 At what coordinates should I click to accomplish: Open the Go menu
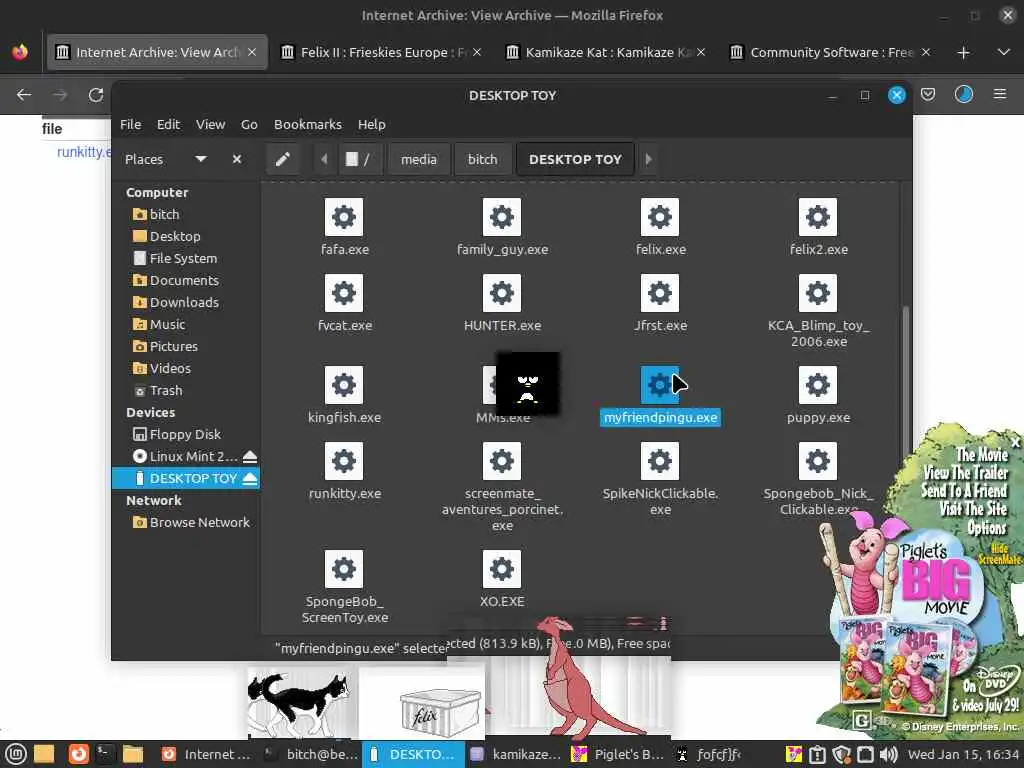click(x=249, y=124)
